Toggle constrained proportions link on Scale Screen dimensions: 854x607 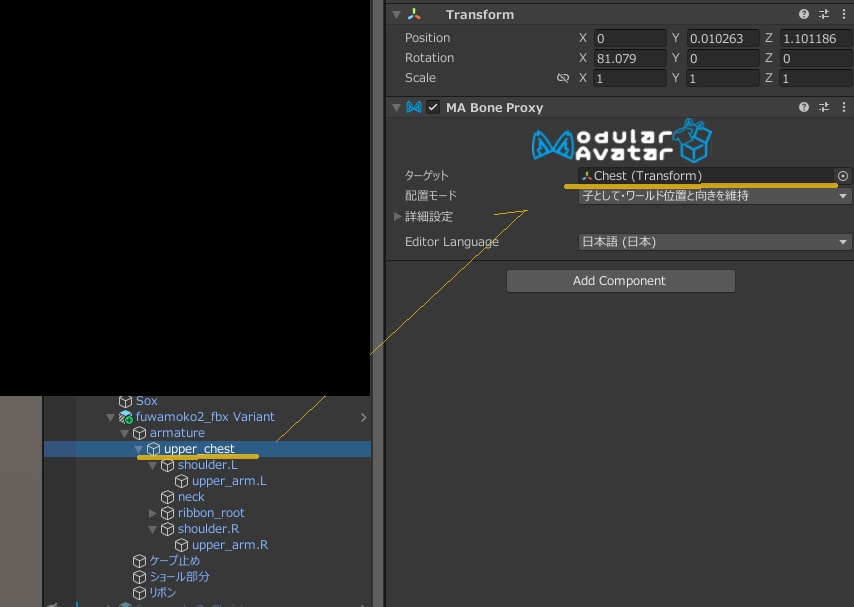click(x=563, y=78)
